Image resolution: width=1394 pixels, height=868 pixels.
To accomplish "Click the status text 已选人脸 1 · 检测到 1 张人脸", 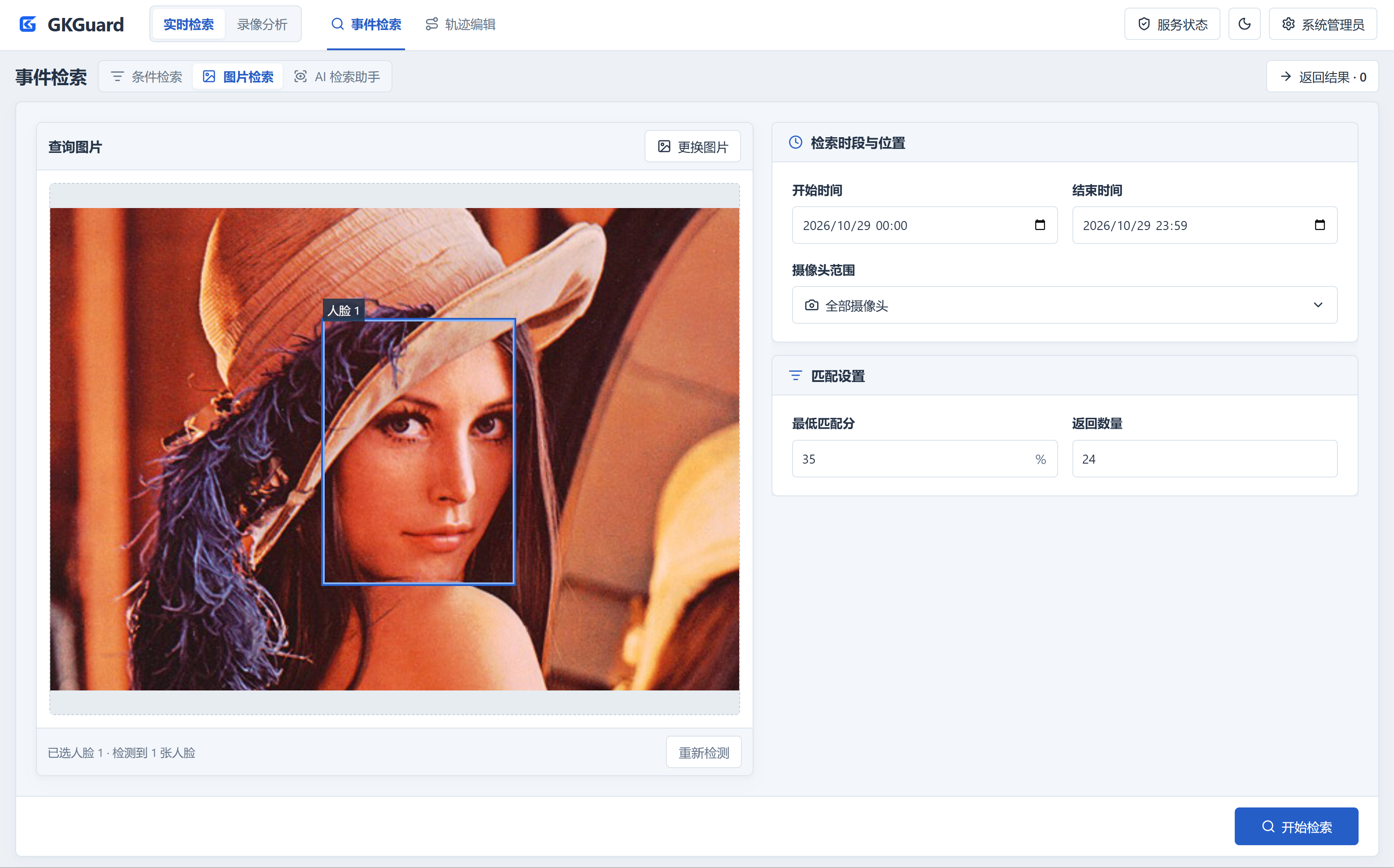I will click(x=122, y=752).
